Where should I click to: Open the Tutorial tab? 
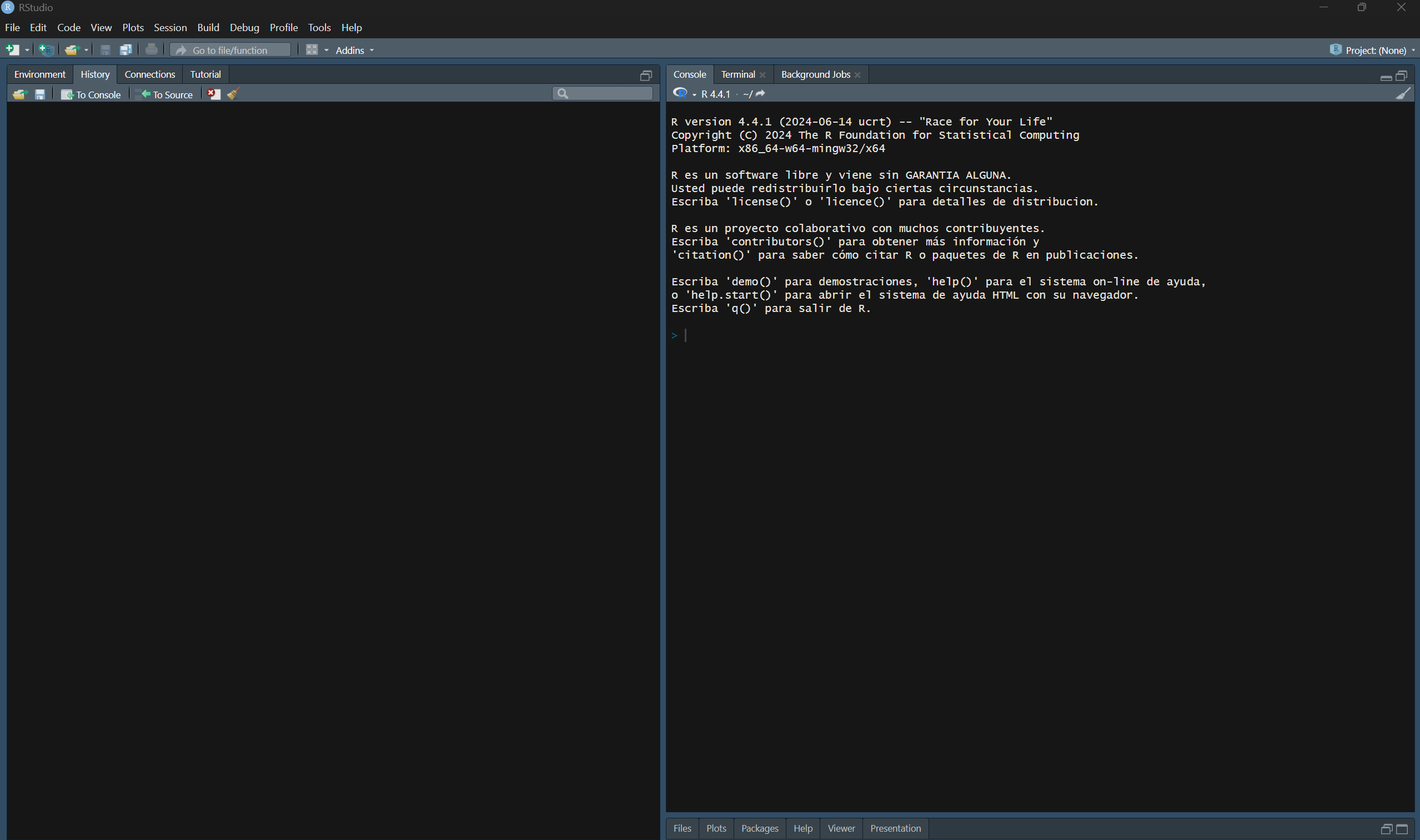[205, 74]
